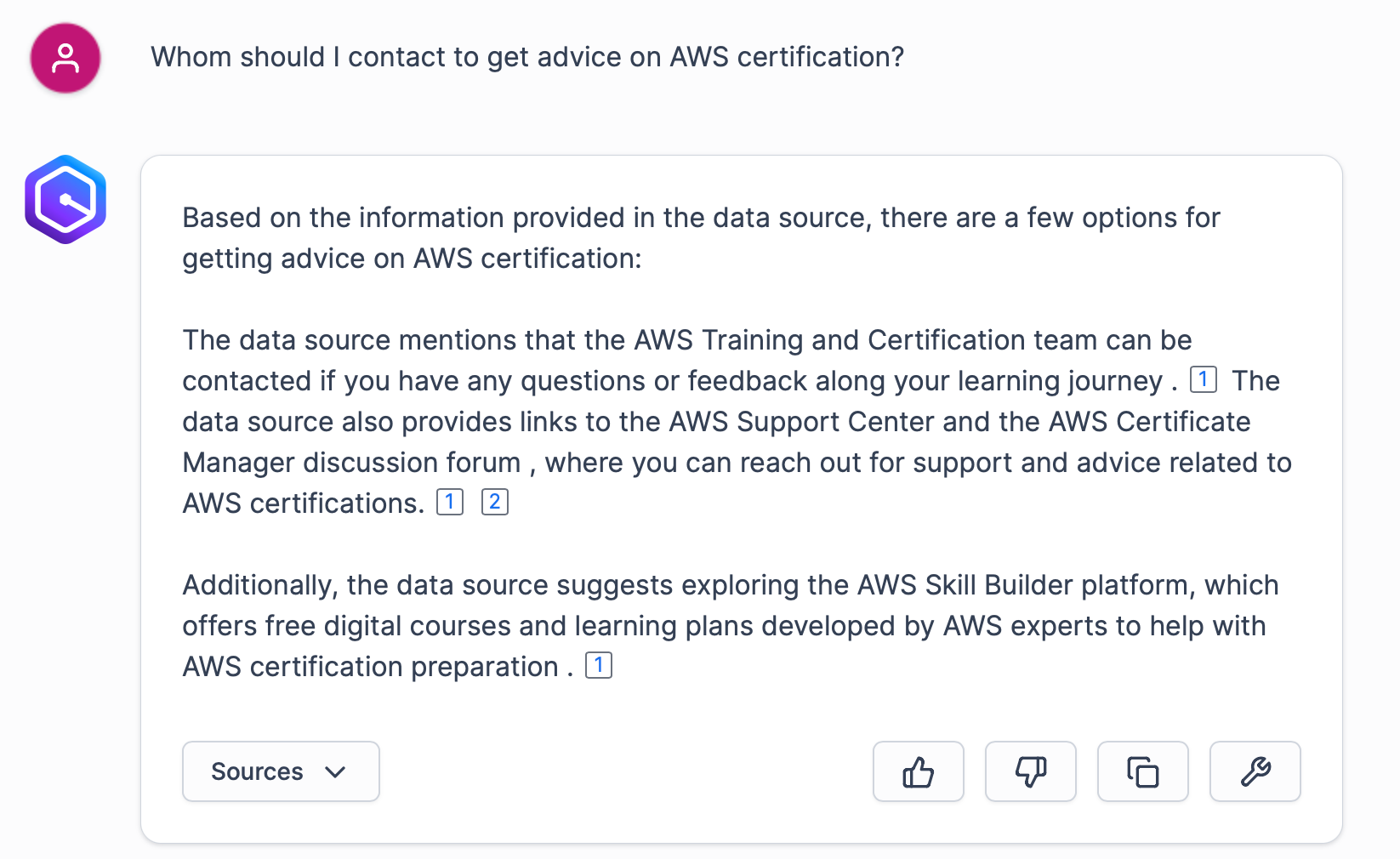Image resolution: width=1400 pixels, height=859 pixels.
Task: Click the pink user profile avatar
Action: [65, 58]
